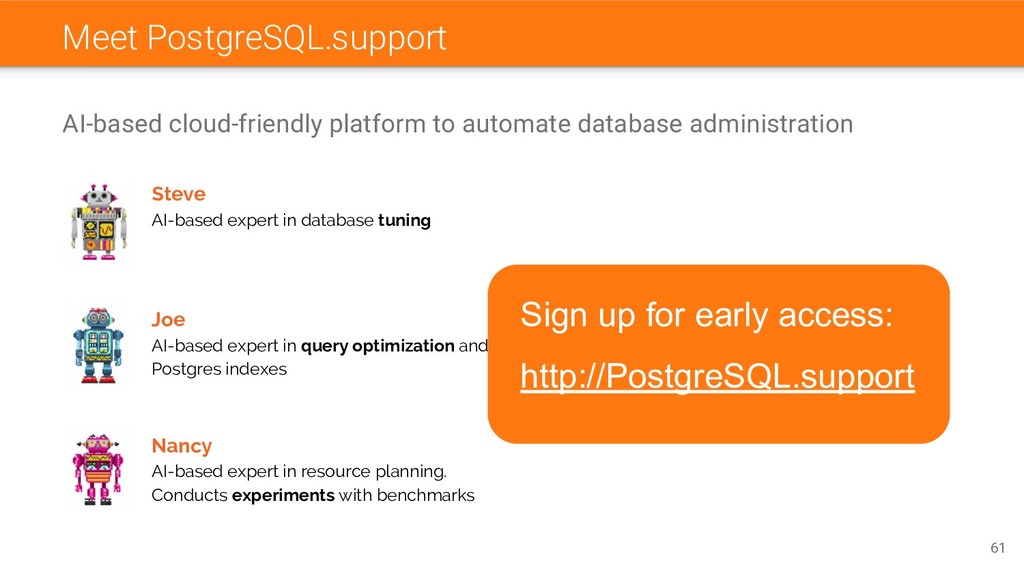The height and width of the screenshot is (576, 1024).
Task: Click 'with benchmarks' text under Nancy
Action: [x=406, y=496]
